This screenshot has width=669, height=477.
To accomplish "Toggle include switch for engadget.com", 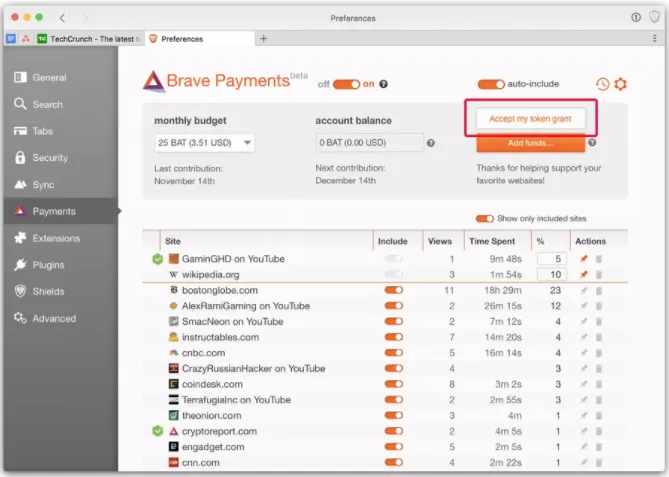I will pos(394,446).
